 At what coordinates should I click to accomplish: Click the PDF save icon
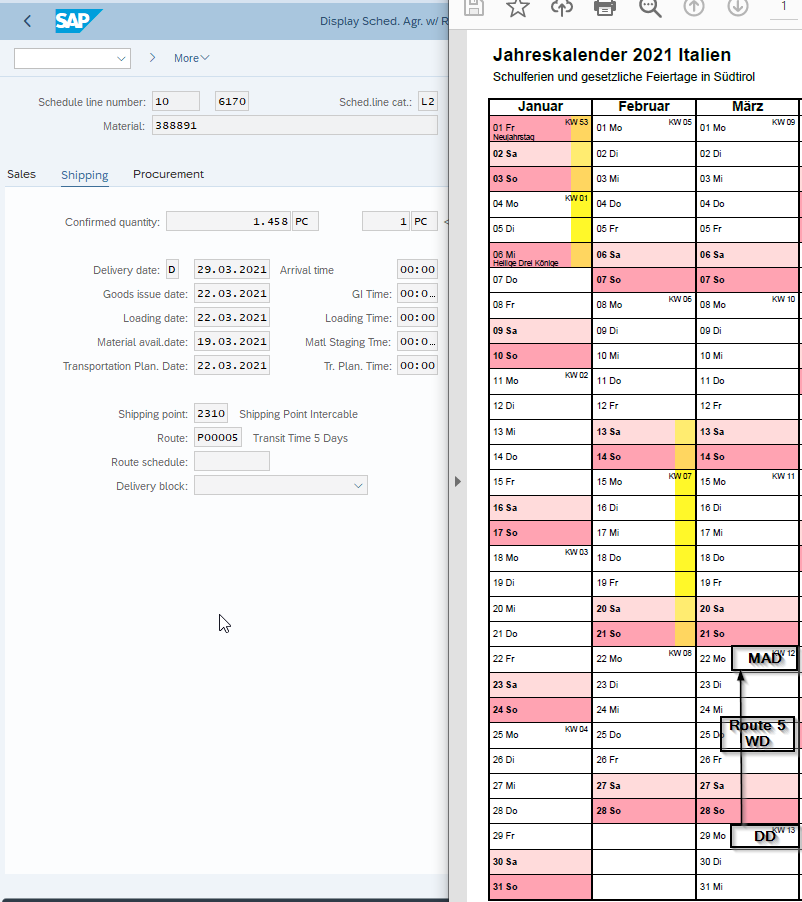coord(474,8)
